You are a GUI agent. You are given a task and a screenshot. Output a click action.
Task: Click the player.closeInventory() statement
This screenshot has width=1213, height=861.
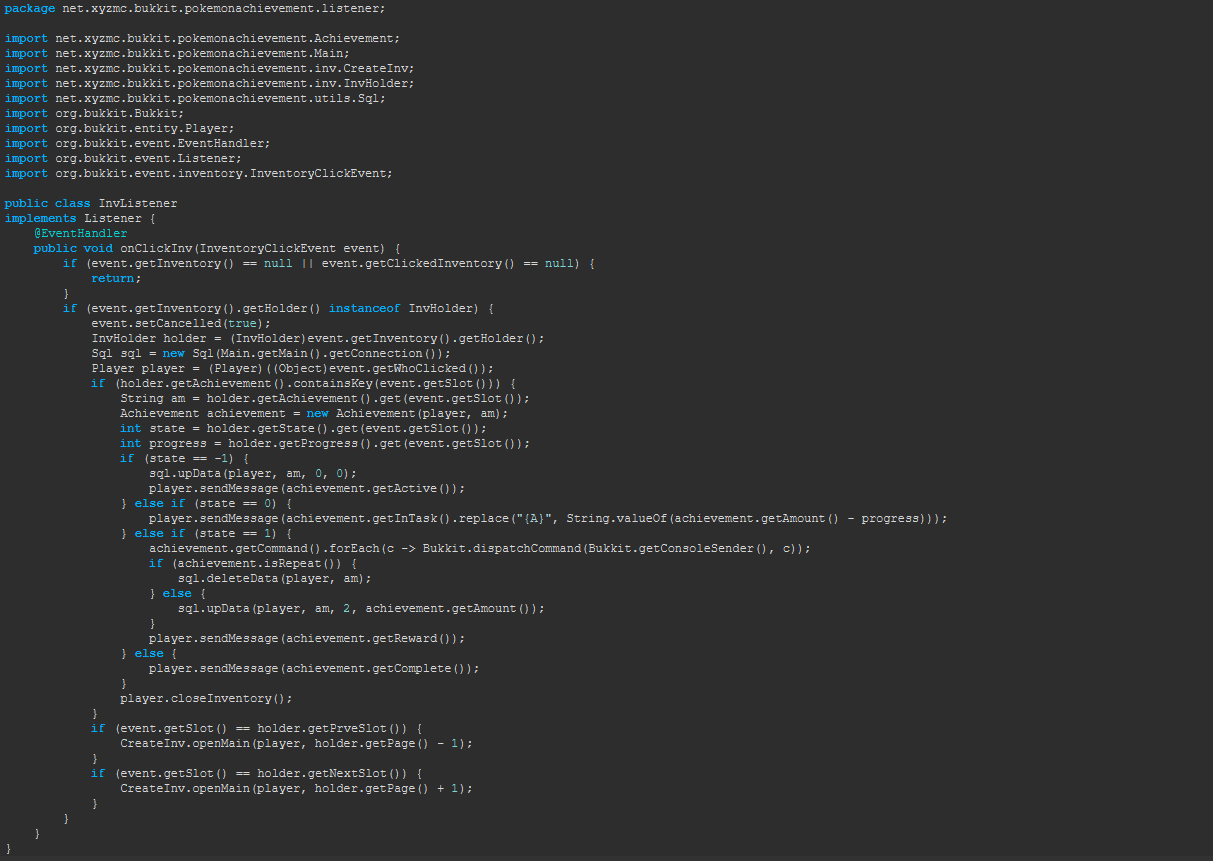206,698
